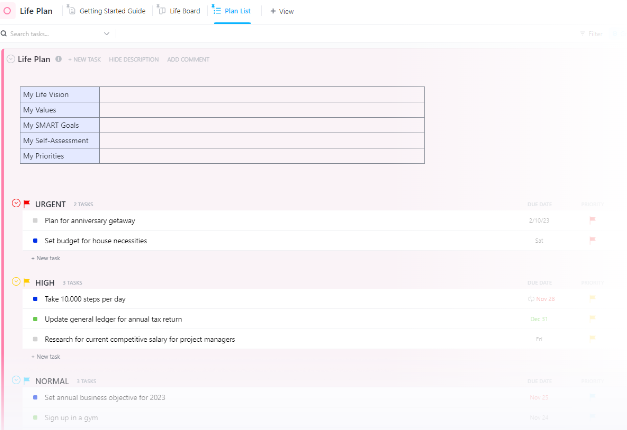627x430 pixels.
Task: Select the My SMART Goals cell
Action: [x=60, y=125]
